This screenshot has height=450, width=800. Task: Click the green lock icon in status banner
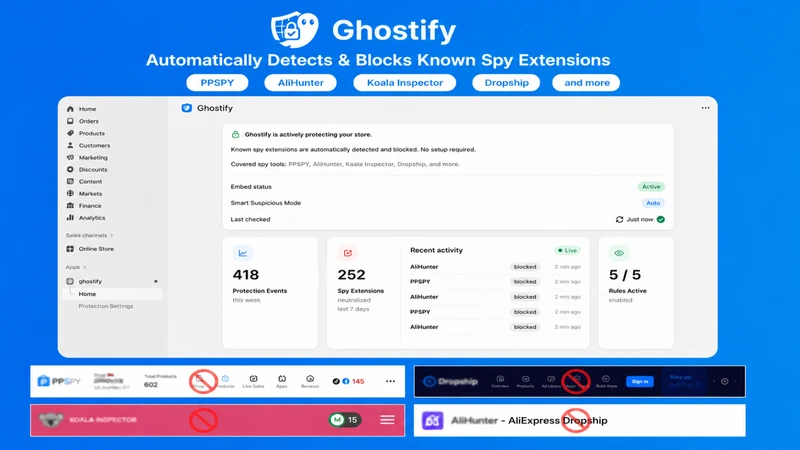pos(235,135)
